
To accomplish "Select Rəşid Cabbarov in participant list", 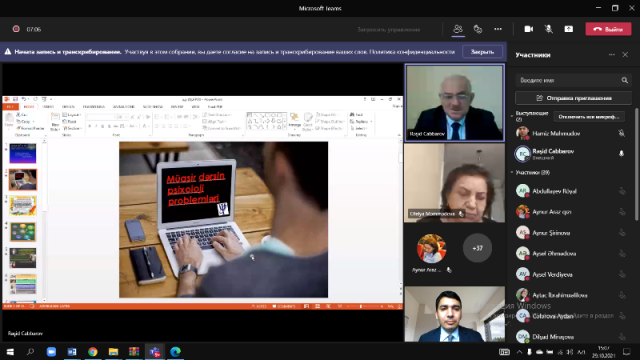I will pos(571,154).
